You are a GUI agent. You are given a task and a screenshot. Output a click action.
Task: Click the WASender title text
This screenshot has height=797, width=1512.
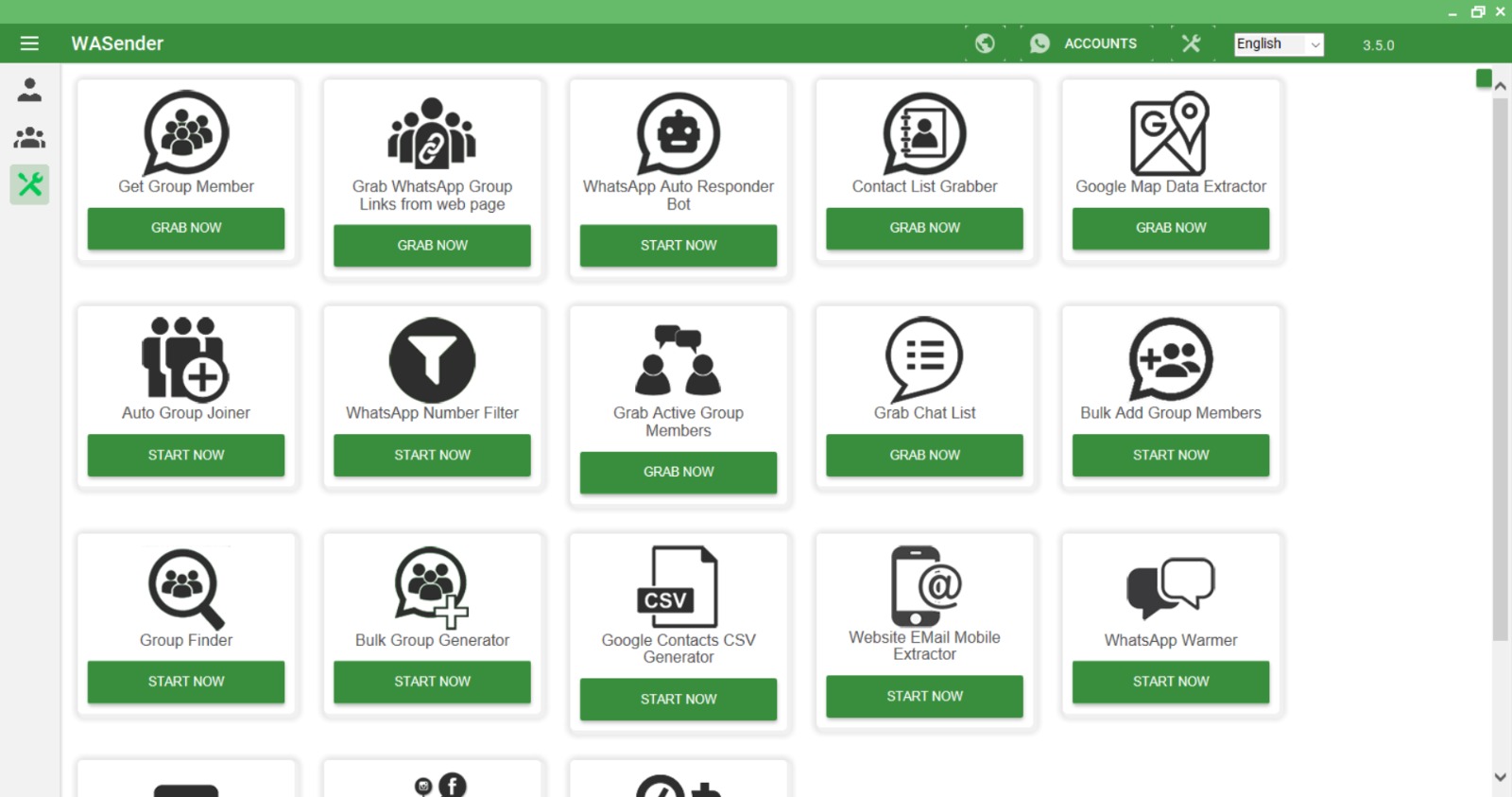click(117, 43)
